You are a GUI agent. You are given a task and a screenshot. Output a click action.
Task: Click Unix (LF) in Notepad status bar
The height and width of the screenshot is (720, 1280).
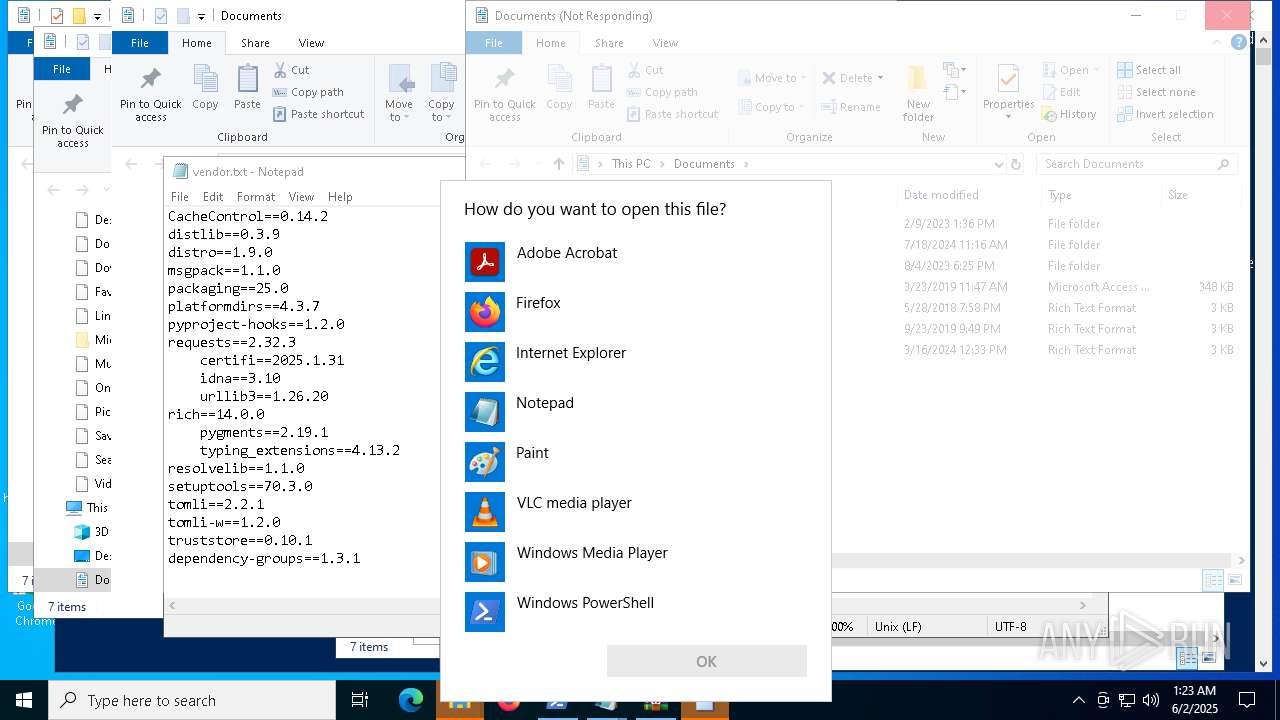pyautogui.click(x=898, y=627)
